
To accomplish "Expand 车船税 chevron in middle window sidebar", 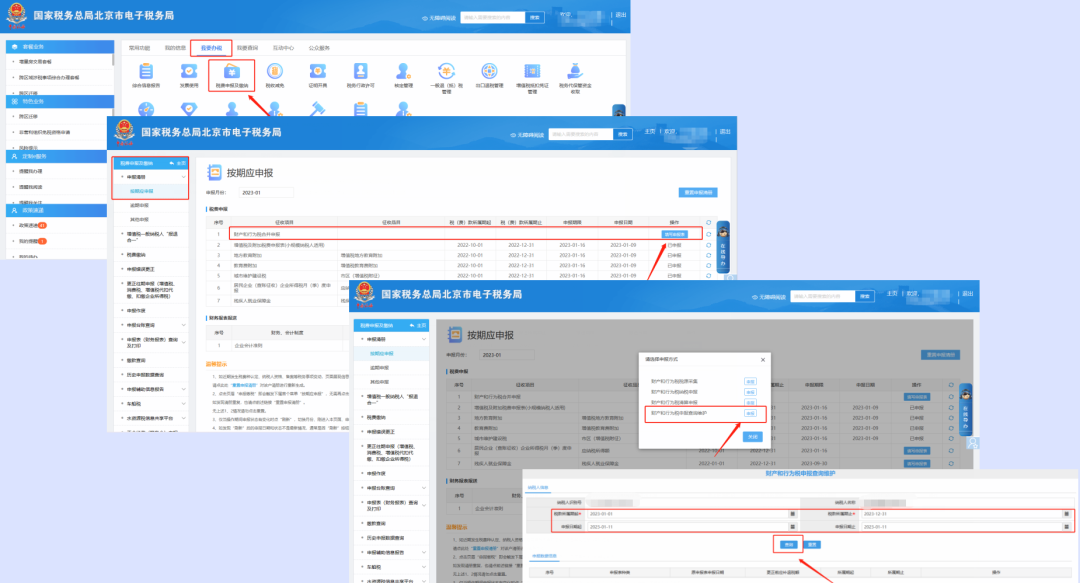I will point(183,404).
